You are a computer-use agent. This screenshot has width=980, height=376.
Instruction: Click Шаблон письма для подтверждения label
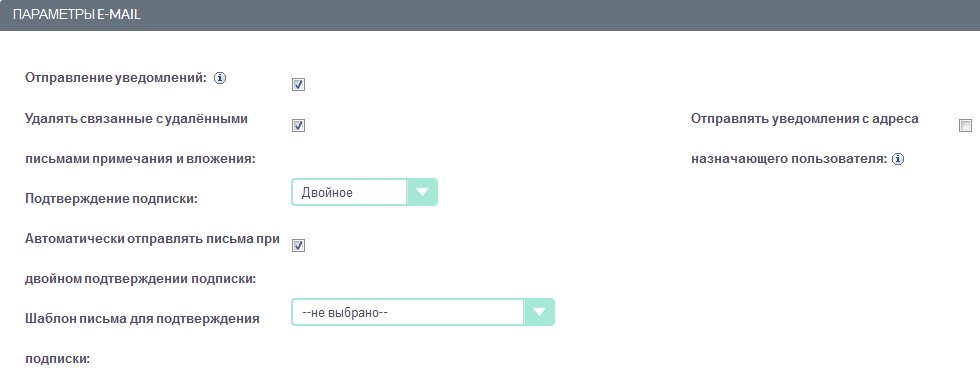tap(142, 319)
